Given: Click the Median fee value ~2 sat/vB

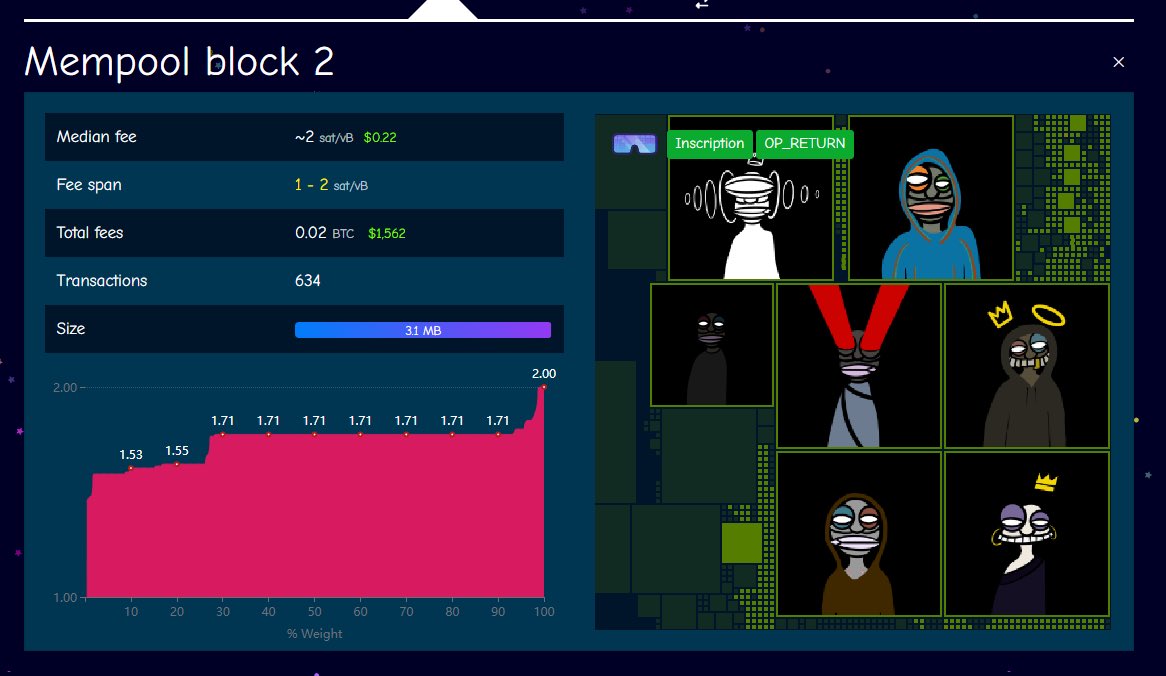Looking at the screenshot, I should click(323, 137).
